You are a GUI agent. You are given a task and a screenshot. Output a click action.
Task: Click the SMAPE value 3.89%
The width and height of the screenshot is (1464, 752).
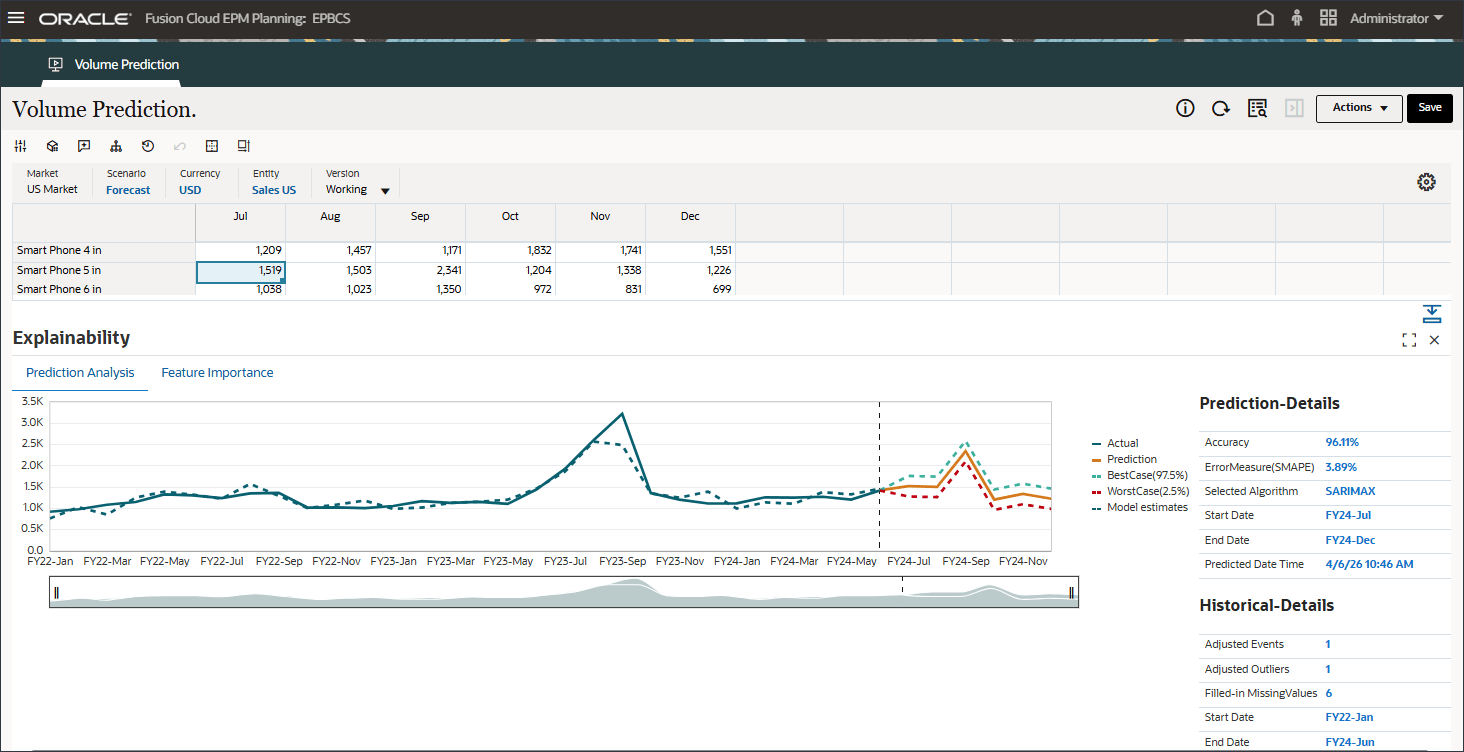[1341, 467]
